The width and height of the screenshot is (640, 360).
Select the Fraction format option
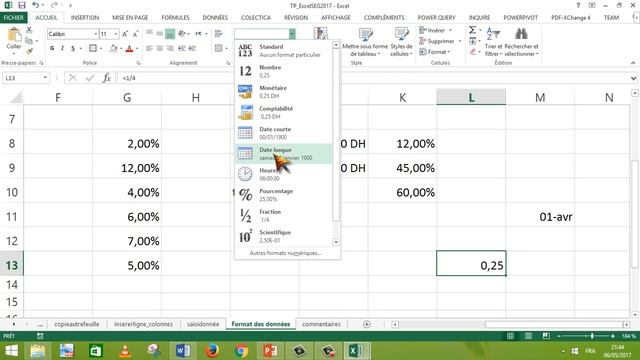point(284,216)
